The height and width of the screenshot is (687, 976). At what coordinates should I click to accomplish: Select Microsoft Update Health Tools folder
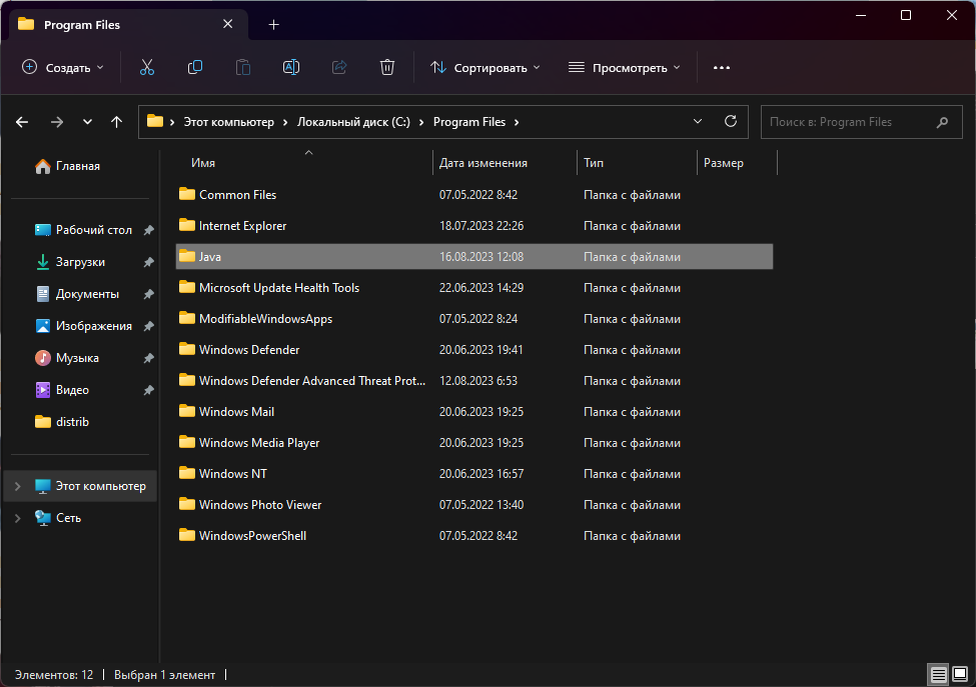tap(474, 287)
